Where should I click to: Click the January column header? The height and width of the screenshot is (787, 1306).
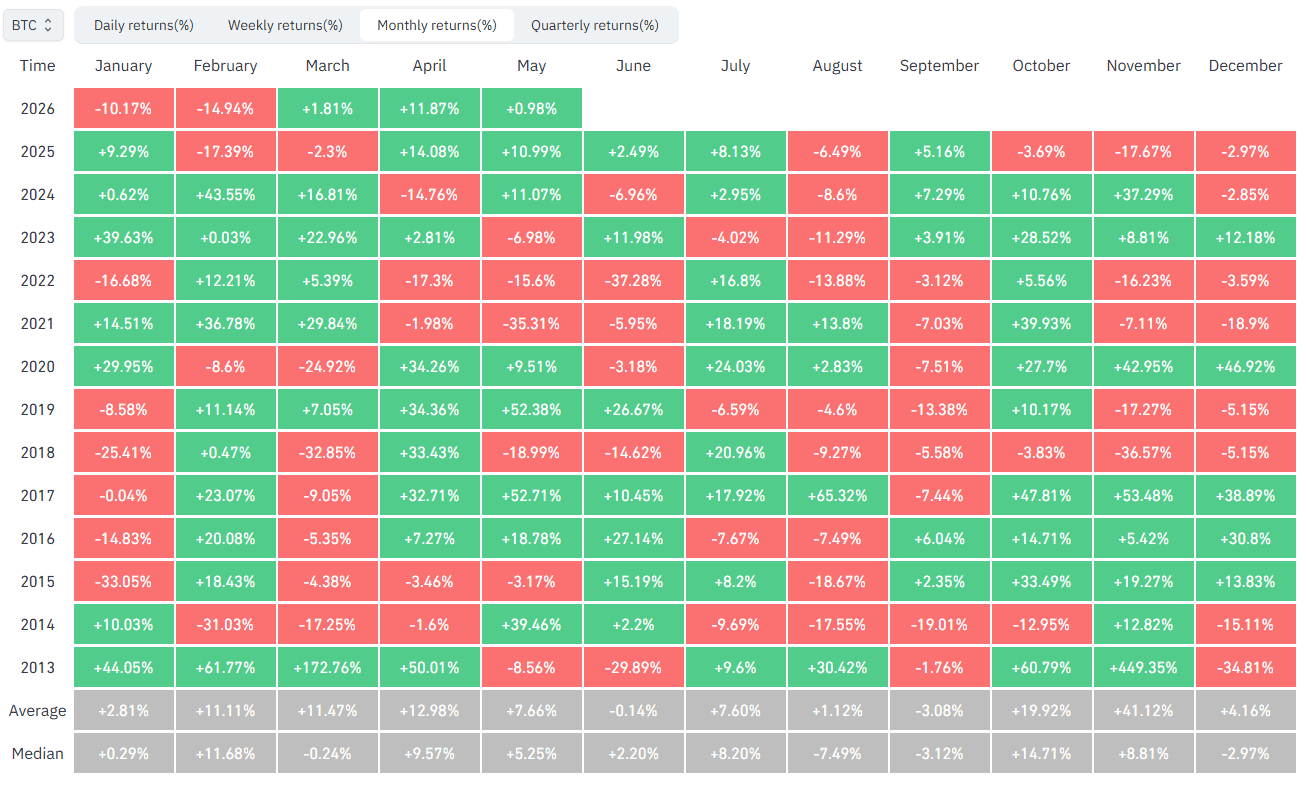(124, 66)
